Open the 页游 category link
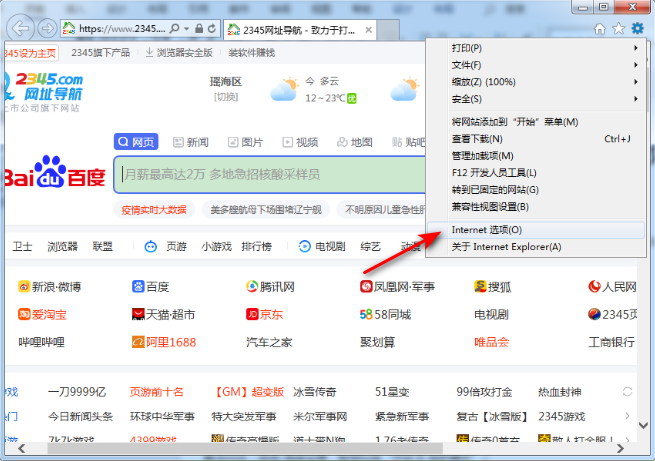Viewport: 655px width, 461px height. point(176,247)
